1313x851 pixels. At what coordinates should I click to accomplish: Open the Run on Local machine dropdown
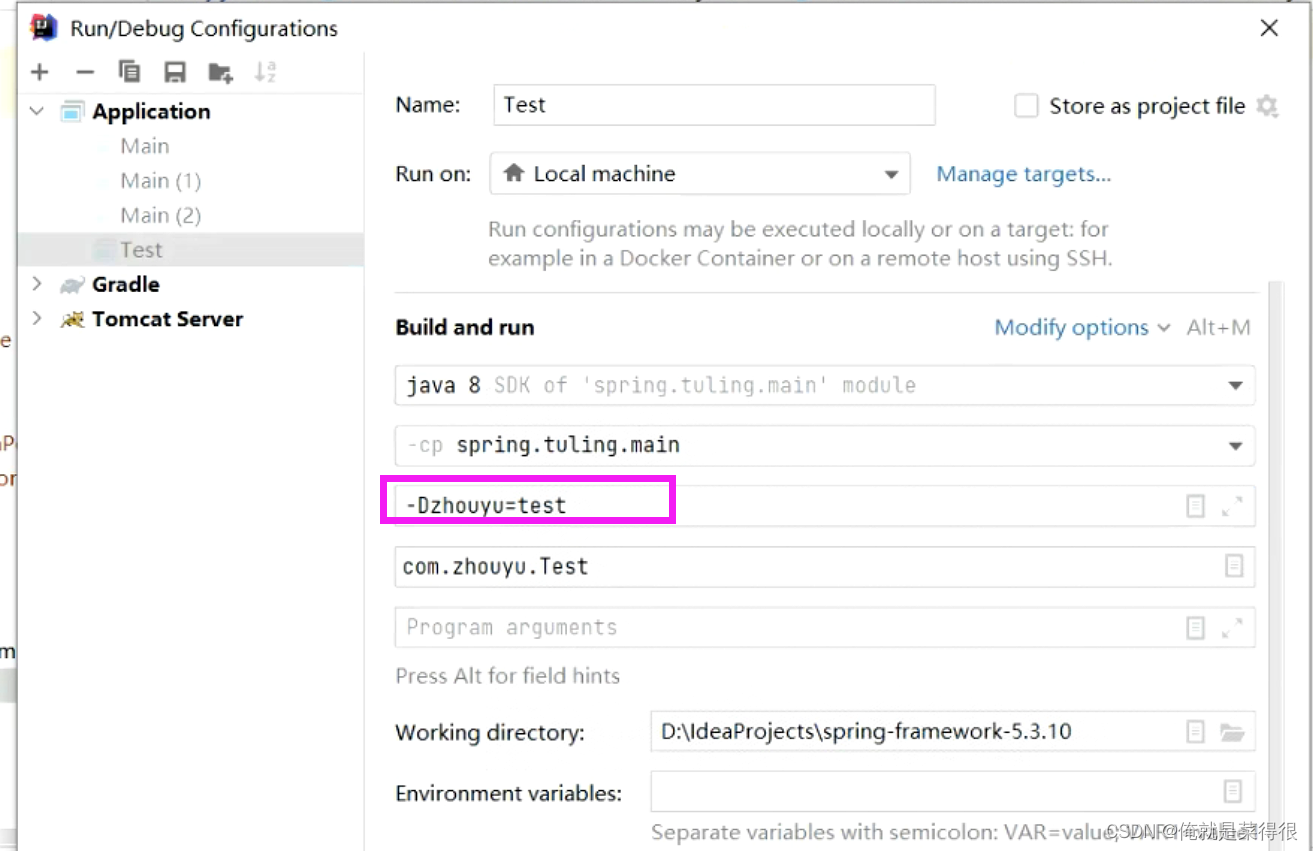[x=700, y=174]
